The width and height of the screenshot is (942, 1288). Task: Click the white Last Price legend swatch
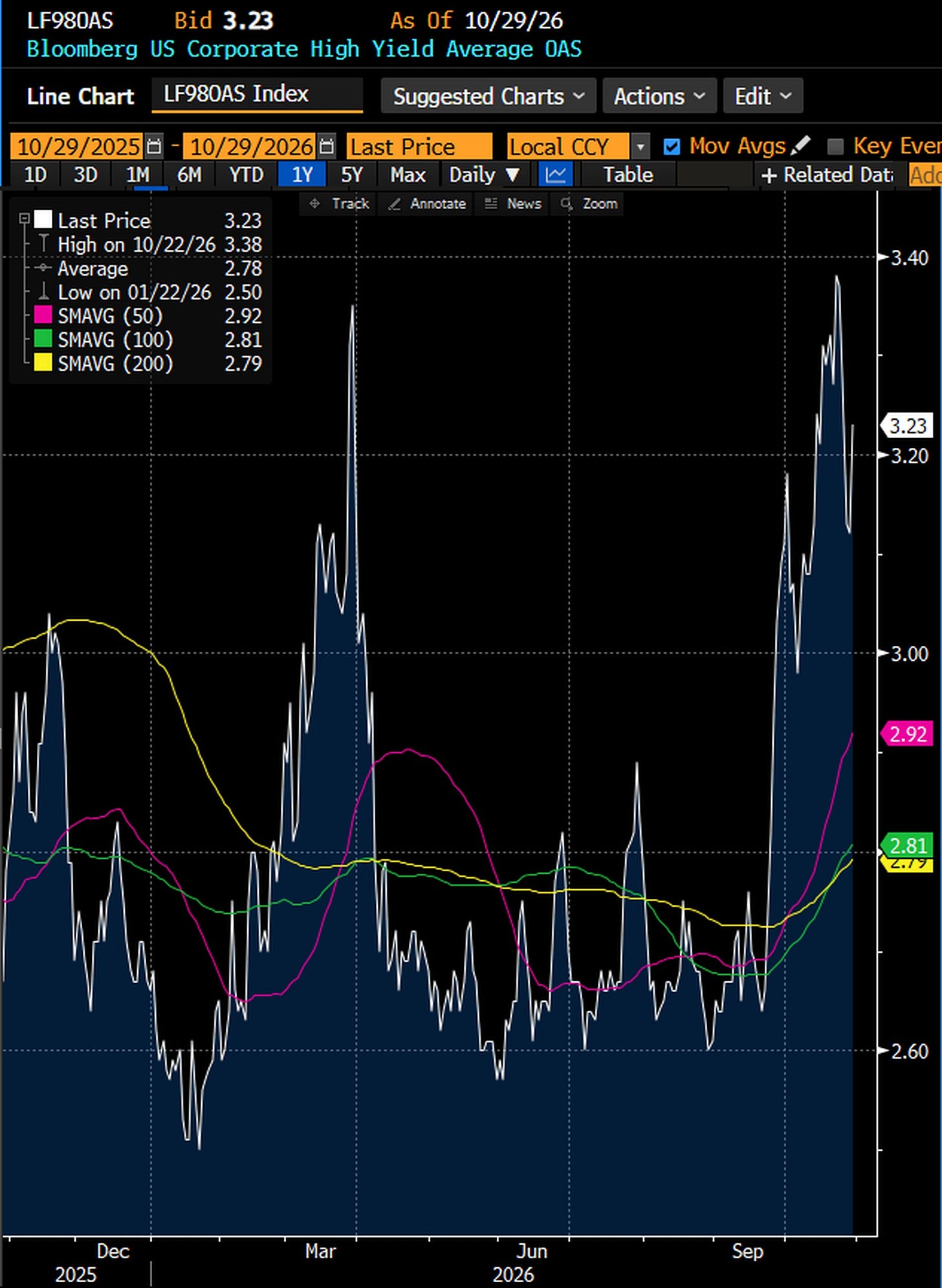(x=43, y=219)
